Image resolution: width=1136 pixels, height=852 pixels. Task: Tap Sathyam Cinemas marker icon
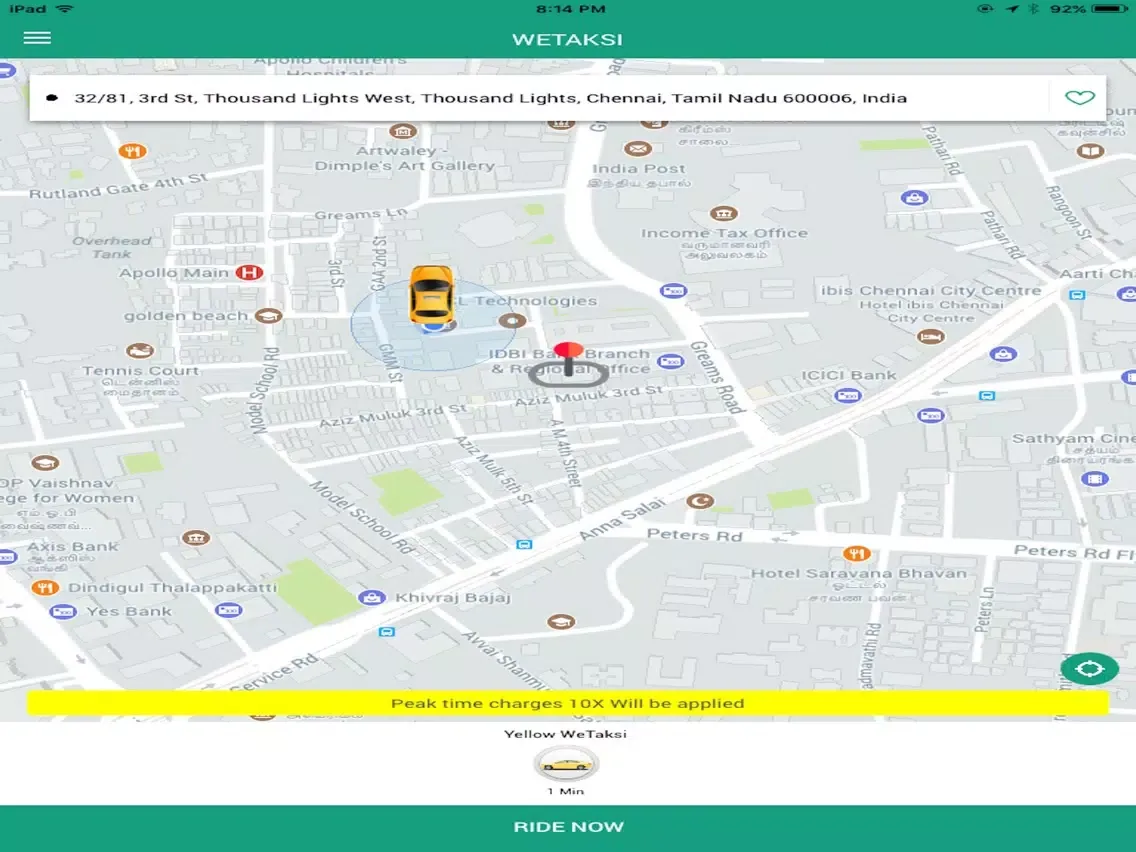click(x=1095, y=479)
